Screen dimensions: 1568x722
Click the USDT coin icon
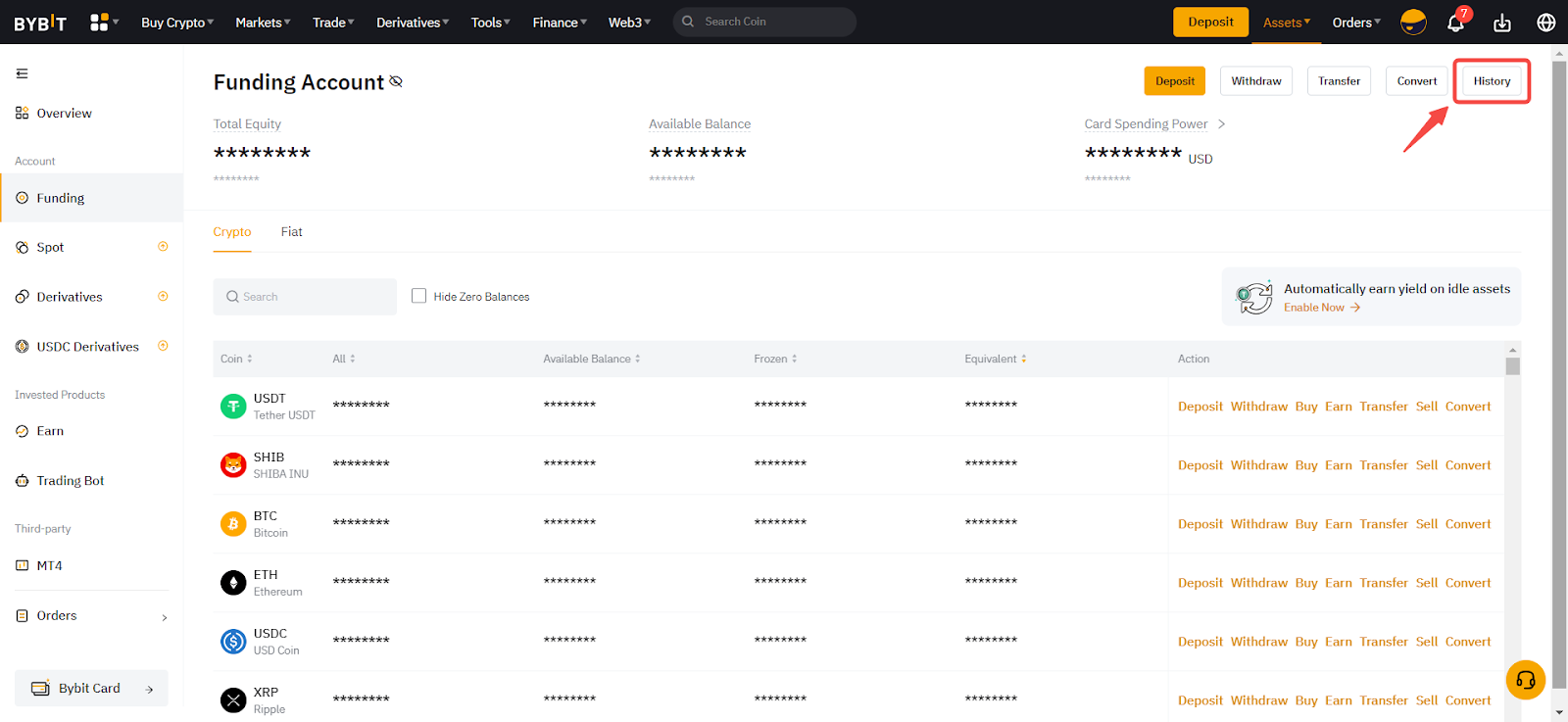(x=233, y=406)
